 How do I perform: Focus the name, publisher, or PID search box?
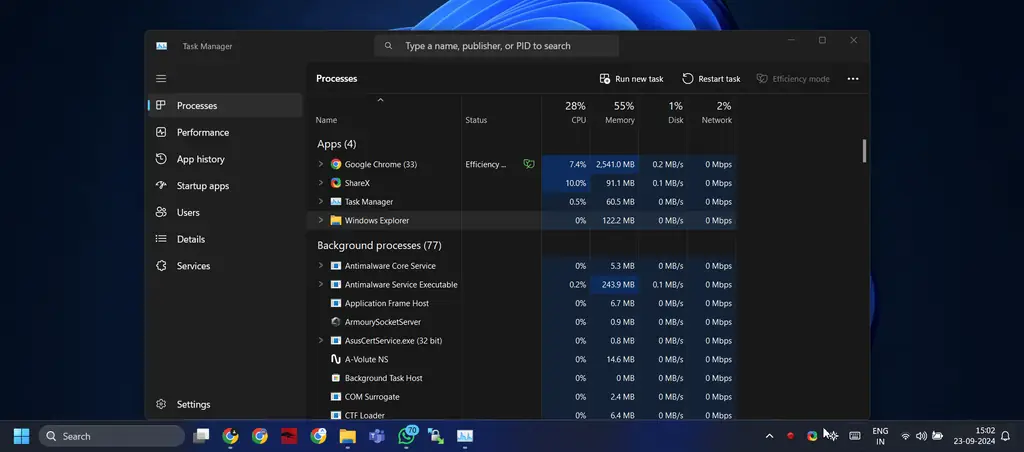click(x=496, y=46)
